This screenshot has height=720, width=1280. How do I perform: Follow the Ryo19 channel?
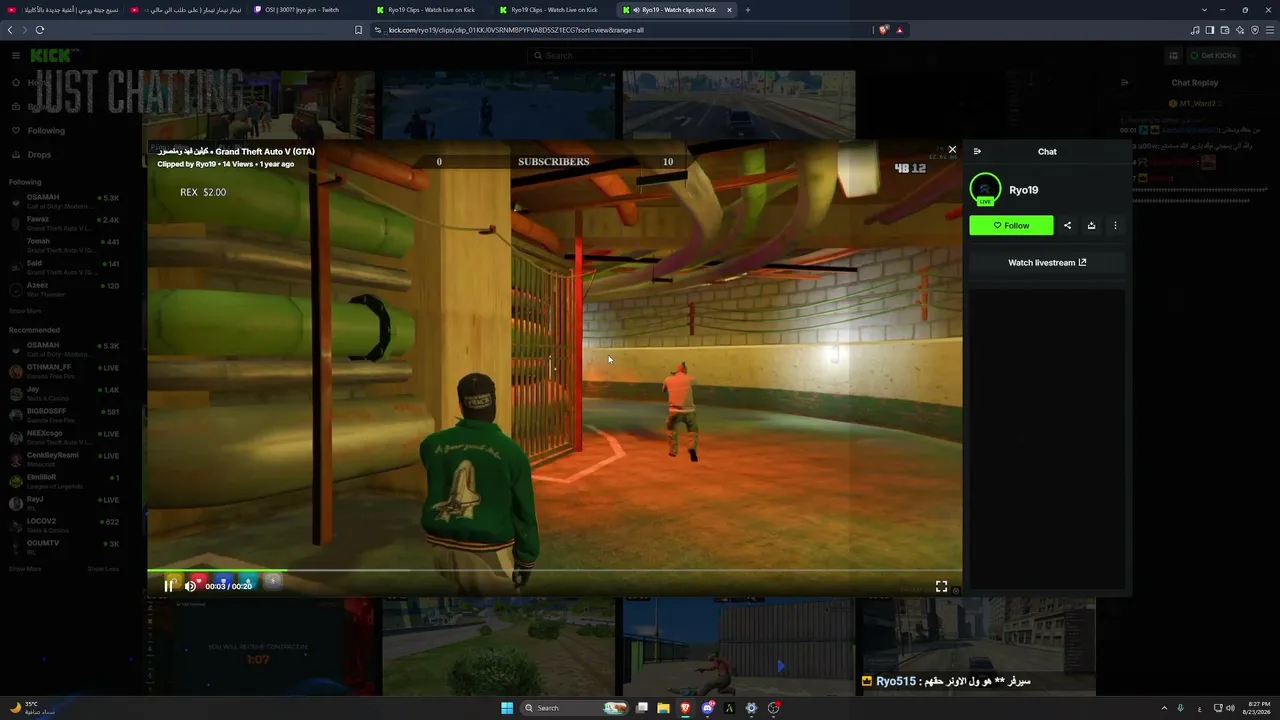click(x=1011, y=226)
